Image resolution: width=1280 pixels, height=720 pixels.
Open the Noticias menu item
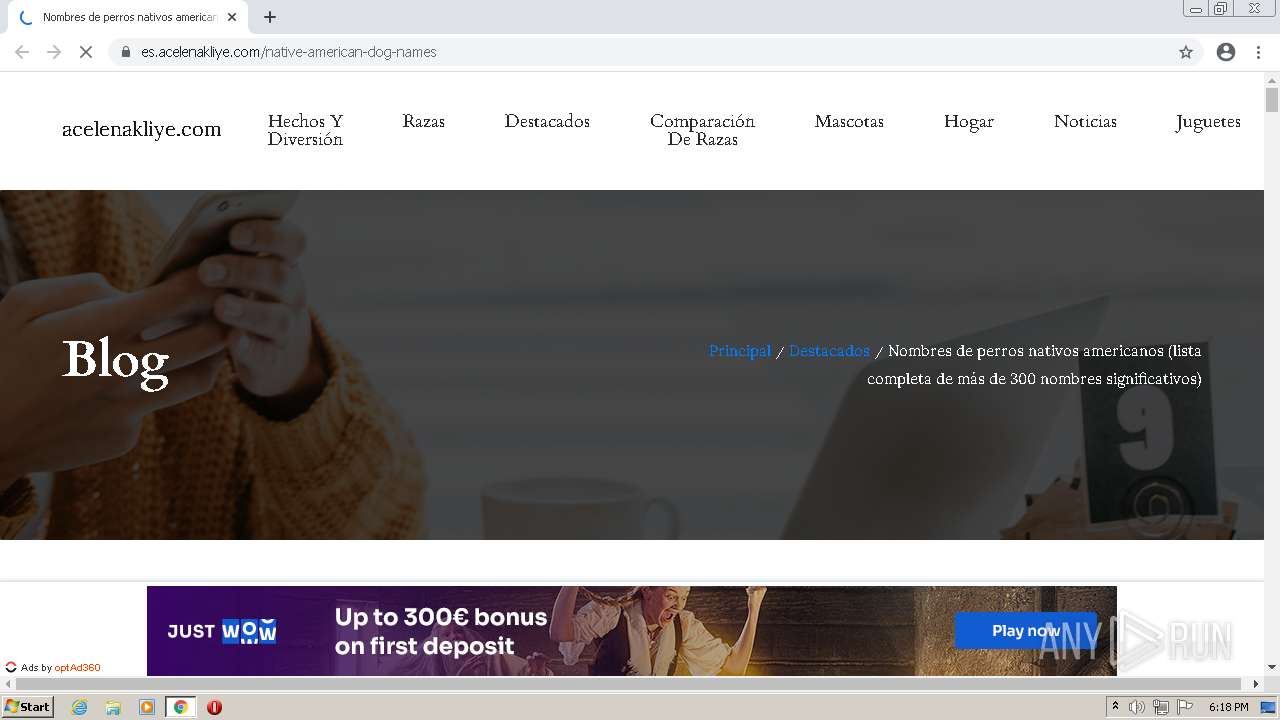1085,121
